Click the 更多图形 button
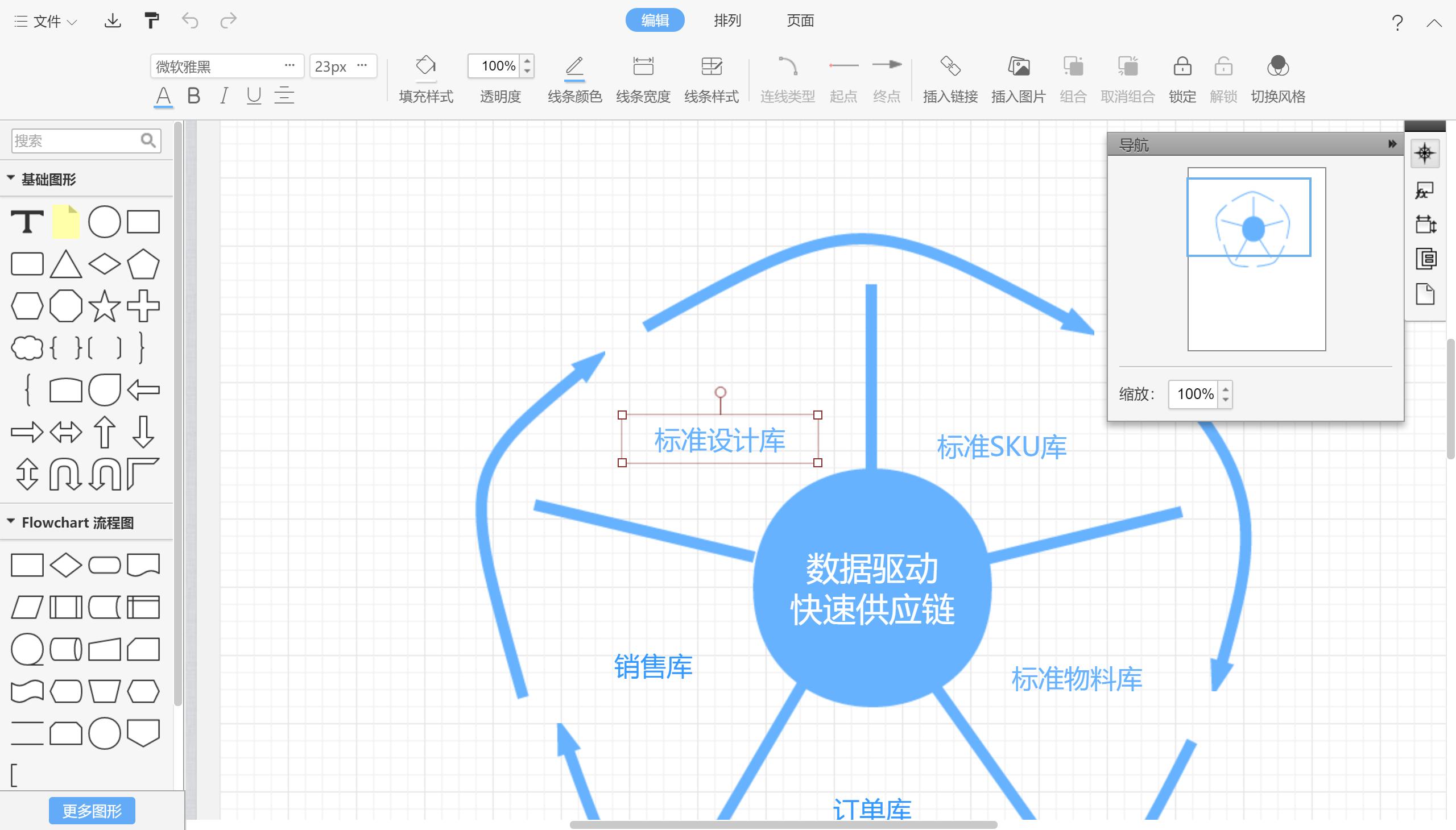Viewport: 1456px width, 830px height. [x=91, y=810]
